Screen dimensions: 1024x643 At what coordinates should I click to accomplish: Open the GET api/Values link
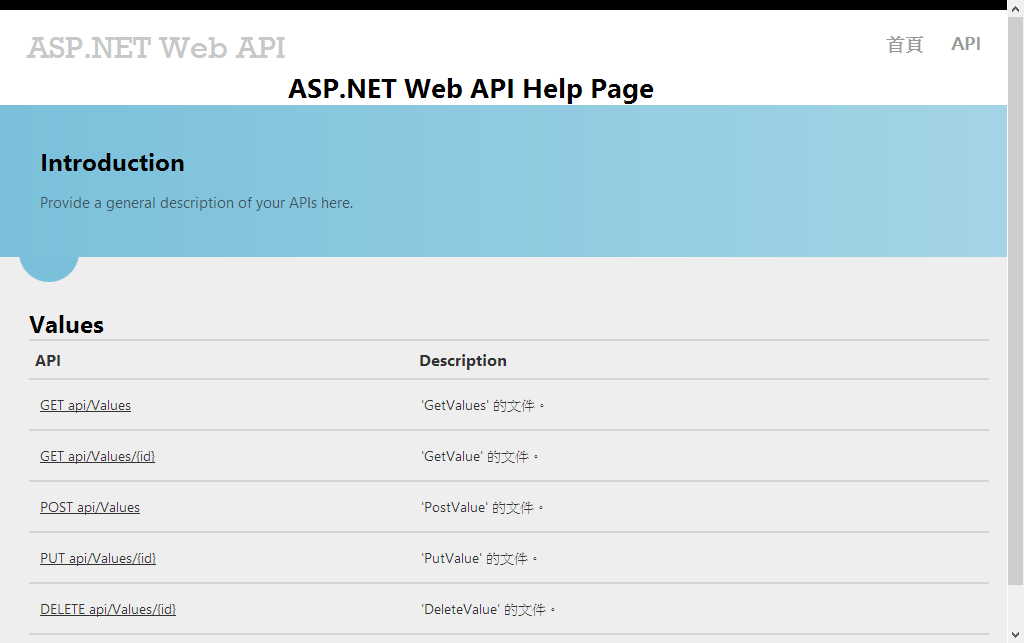[86, 405]
